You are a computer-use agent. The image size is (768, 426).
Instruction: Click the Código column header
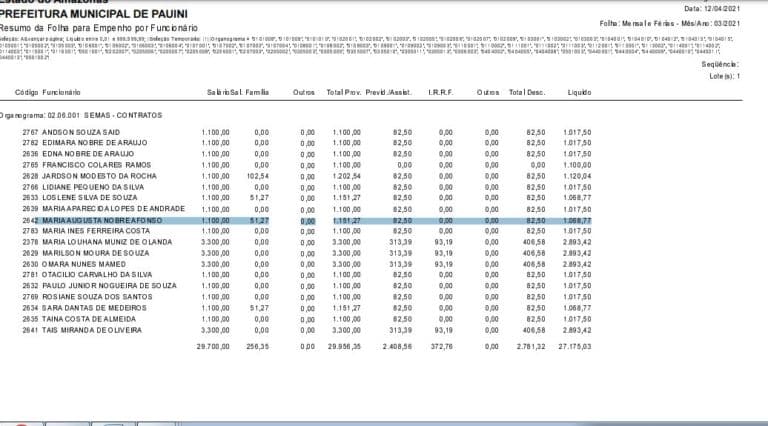(x=27, y=91)
